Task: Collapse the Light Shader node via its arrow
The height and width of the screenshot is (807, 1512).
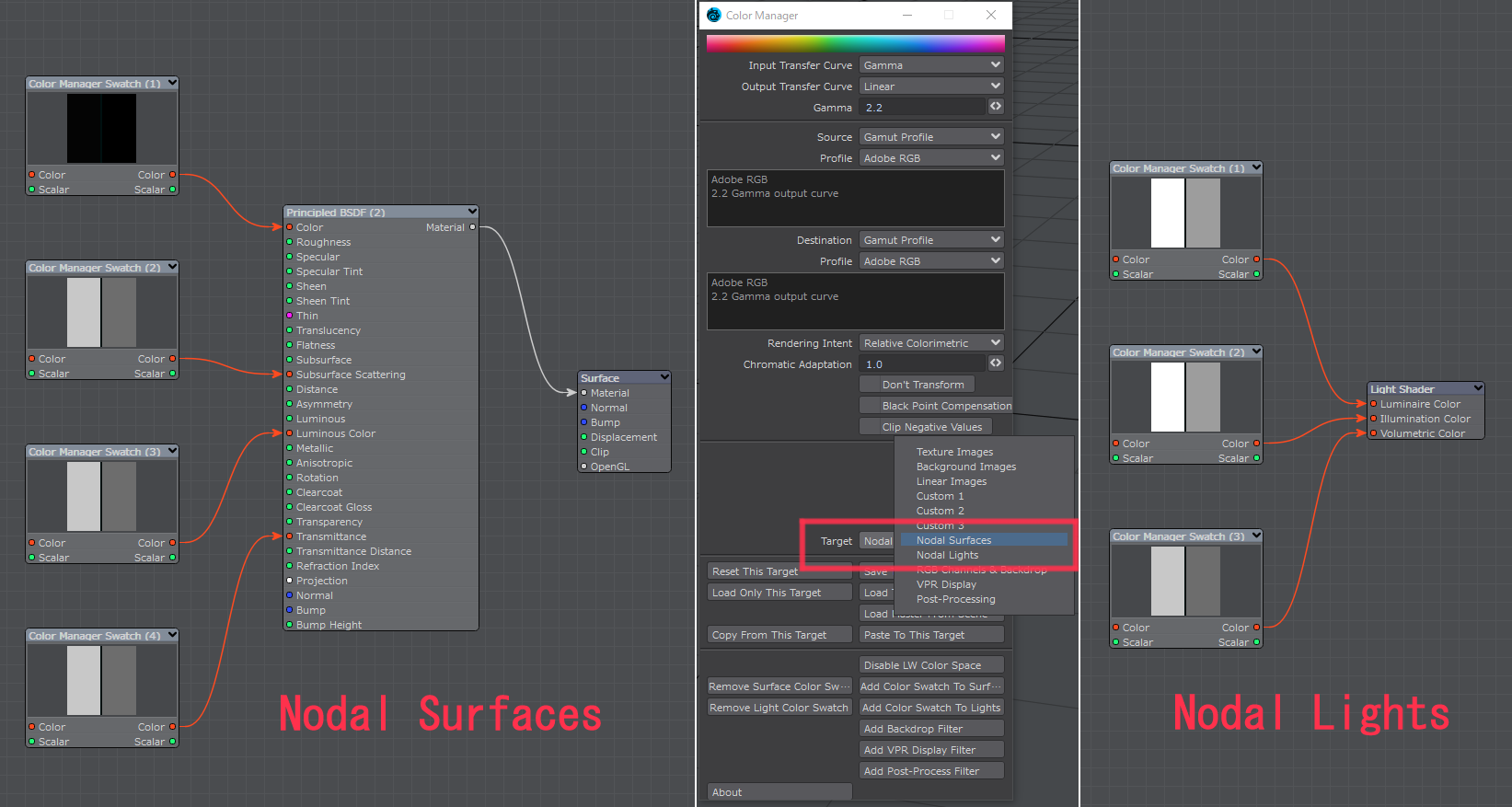Action: pos(1478,388)
